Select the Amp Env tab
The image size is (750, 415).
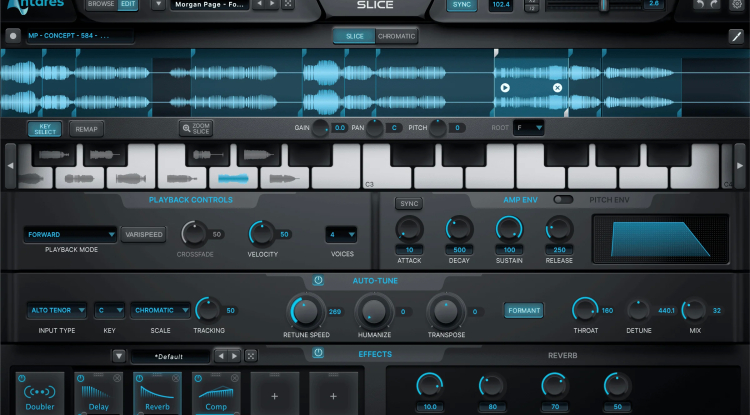520,200
